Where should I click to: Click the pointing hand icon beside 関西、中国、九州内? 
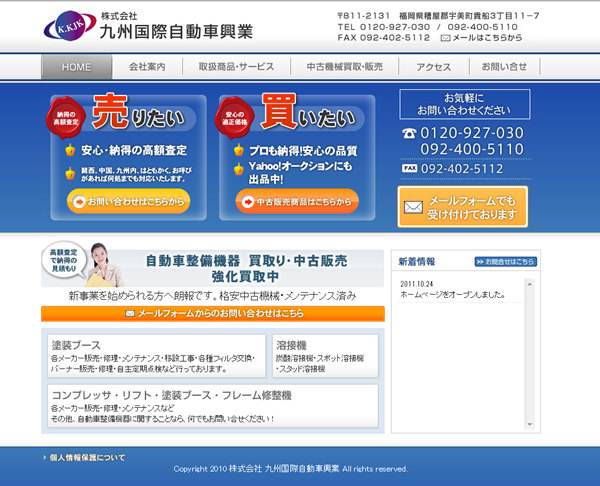[x=70, y=173]
